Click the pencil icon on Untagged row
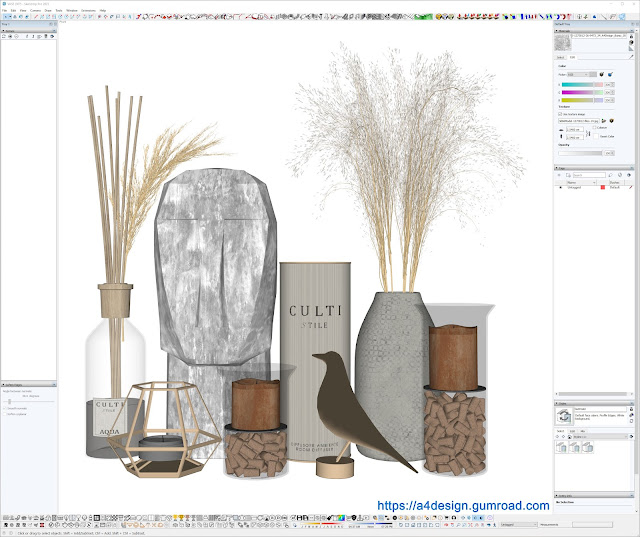Viewport: 640px width, 537px height. (630, 187)
